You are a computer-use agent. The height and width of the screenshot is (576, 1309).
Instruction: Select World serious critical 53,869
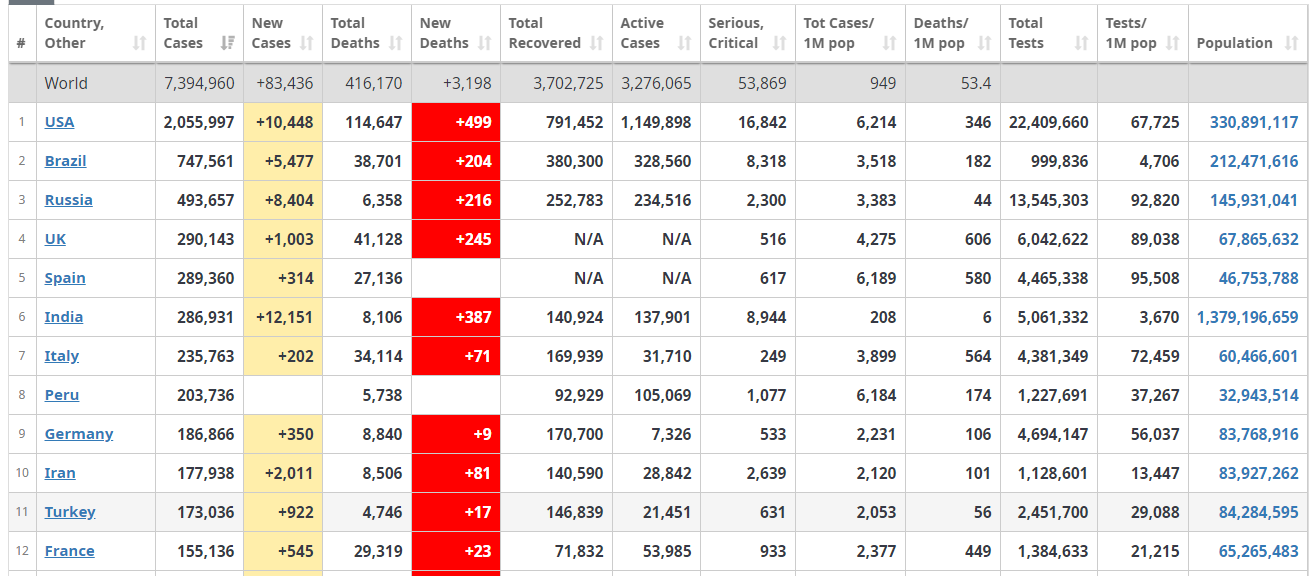click(x=763, y=83)
